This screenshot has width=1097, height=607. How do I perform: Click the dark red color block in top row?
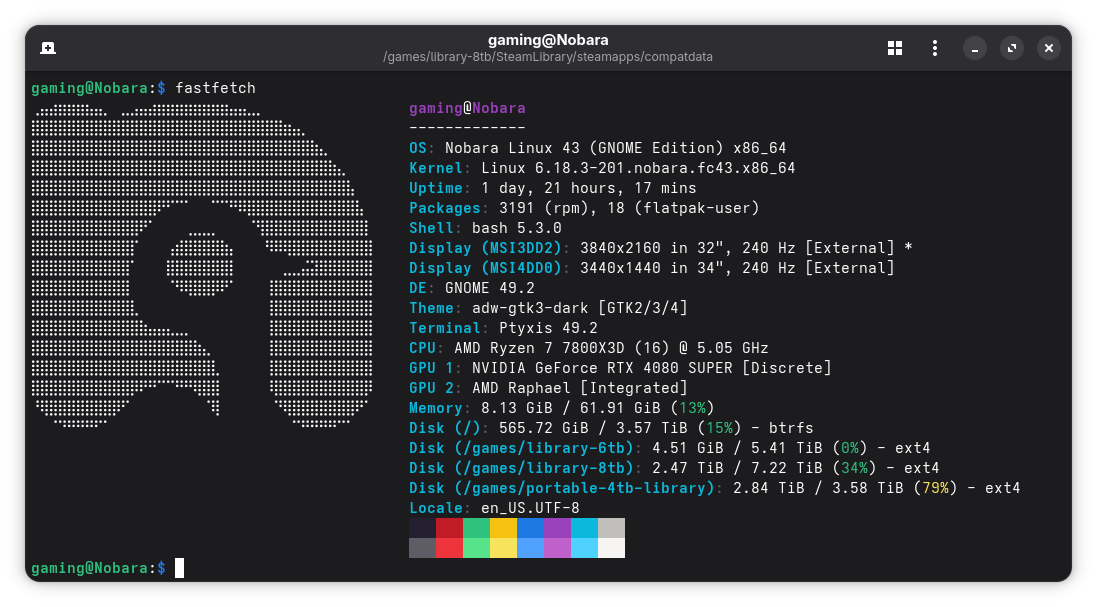pyautogui.click(x=449, y=528)
